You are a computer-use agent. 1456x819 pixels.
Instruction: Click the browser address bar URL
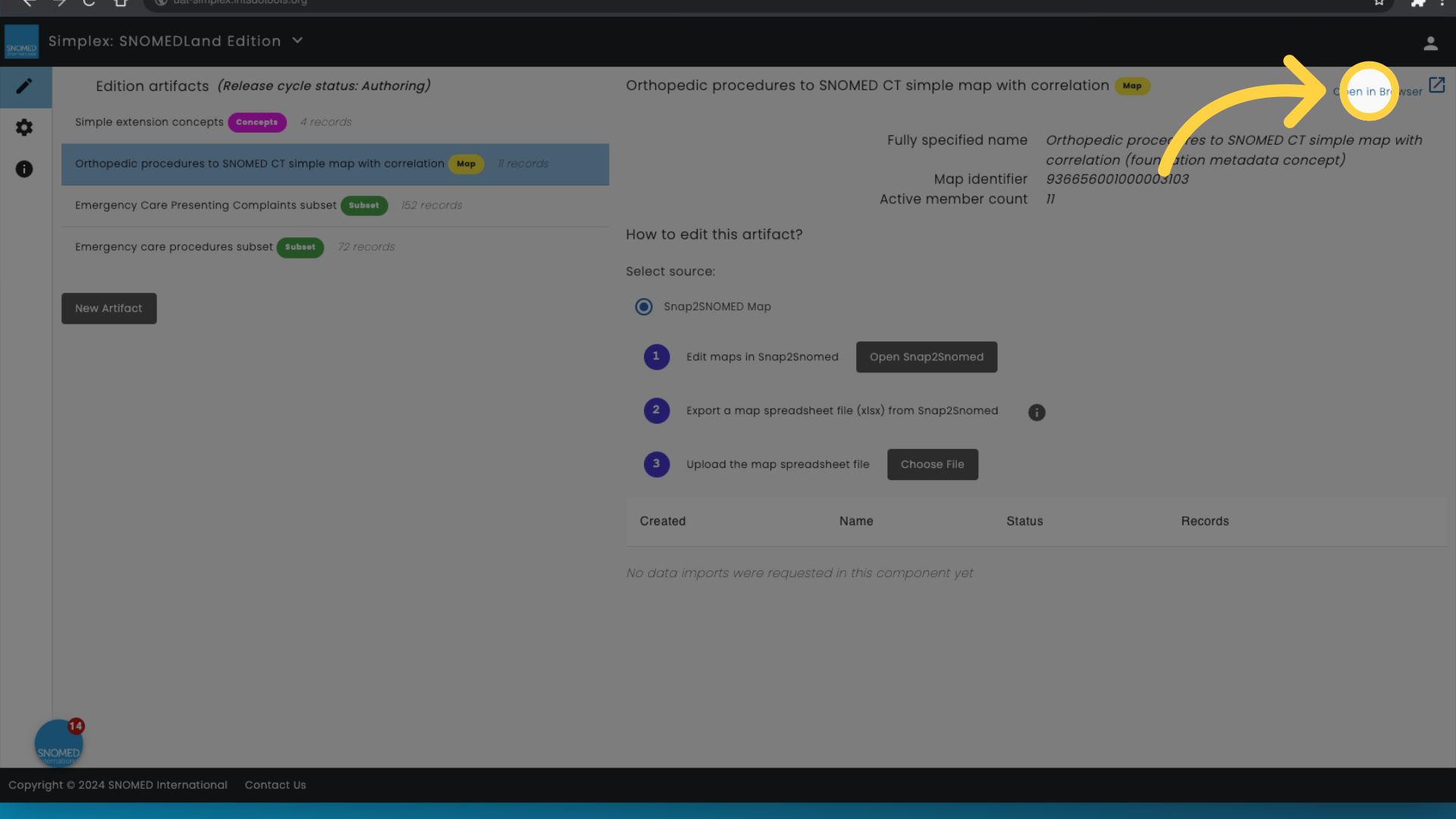(x=240, y=2)
